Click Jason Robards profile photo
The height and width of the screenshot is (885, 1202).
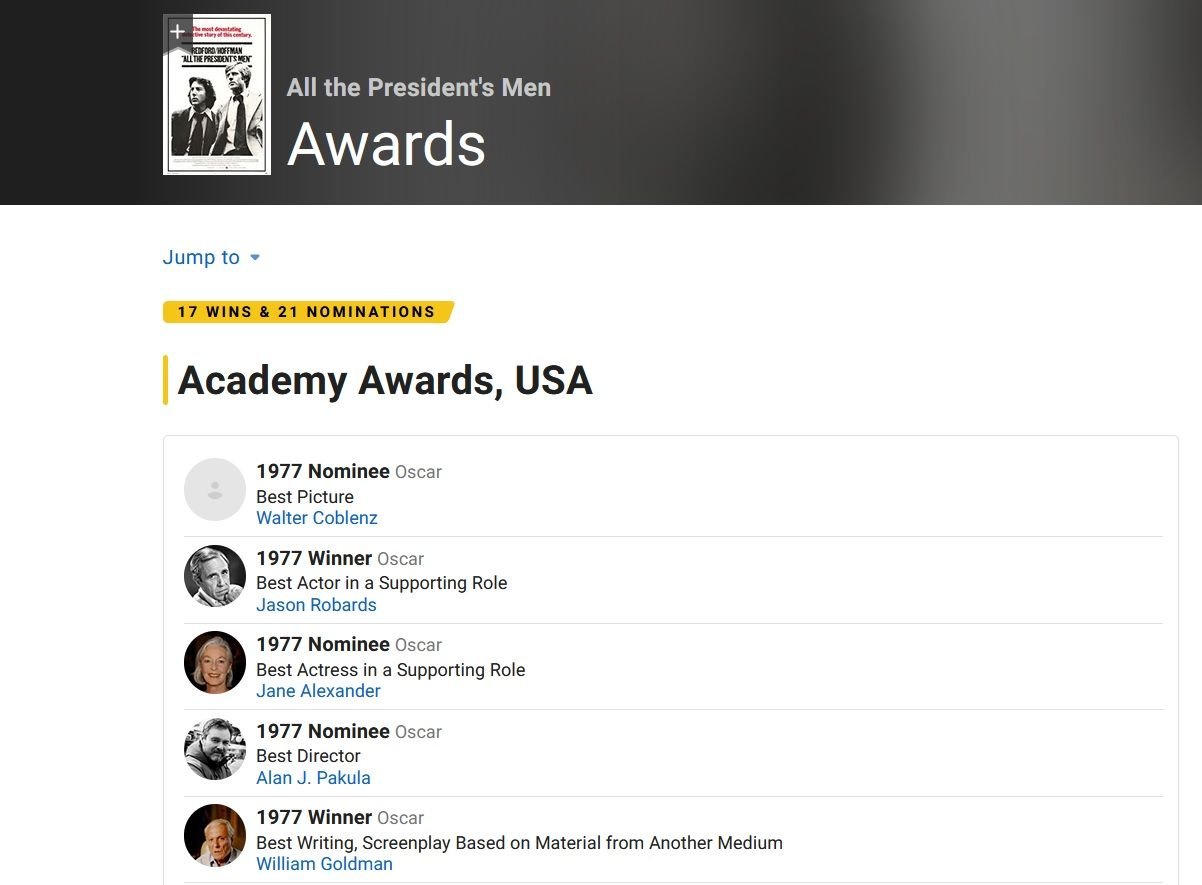tap(215, 576)
